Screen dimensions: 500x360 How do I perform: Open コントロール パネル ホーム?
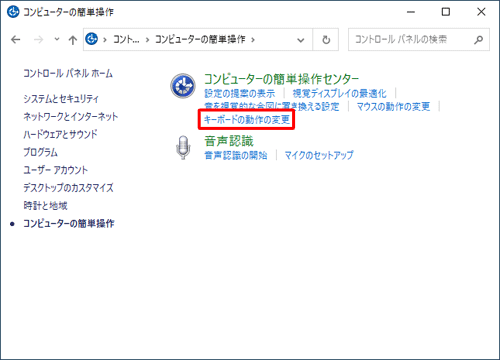(x=68, y=73)
